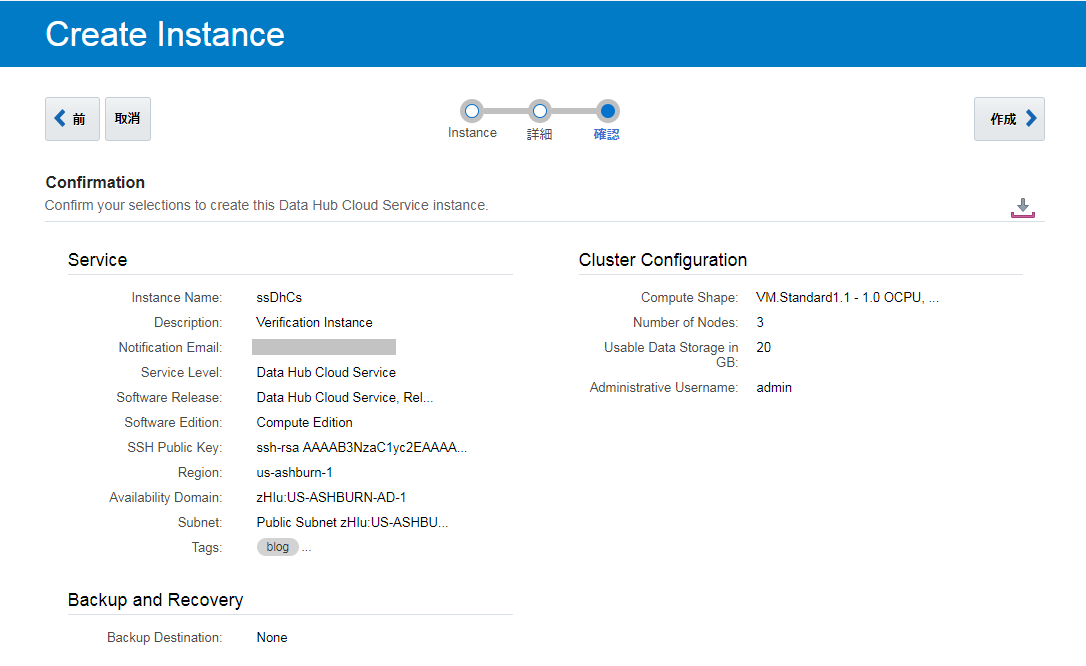Click the Create Instance page title

(165, 34)
